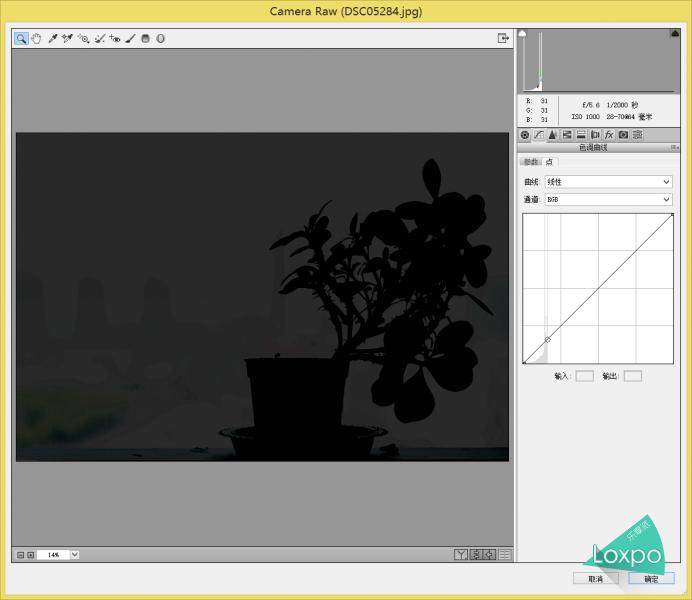The image size is (692, 600).
Task: Swap before and after settings icon
Action: 476,555
